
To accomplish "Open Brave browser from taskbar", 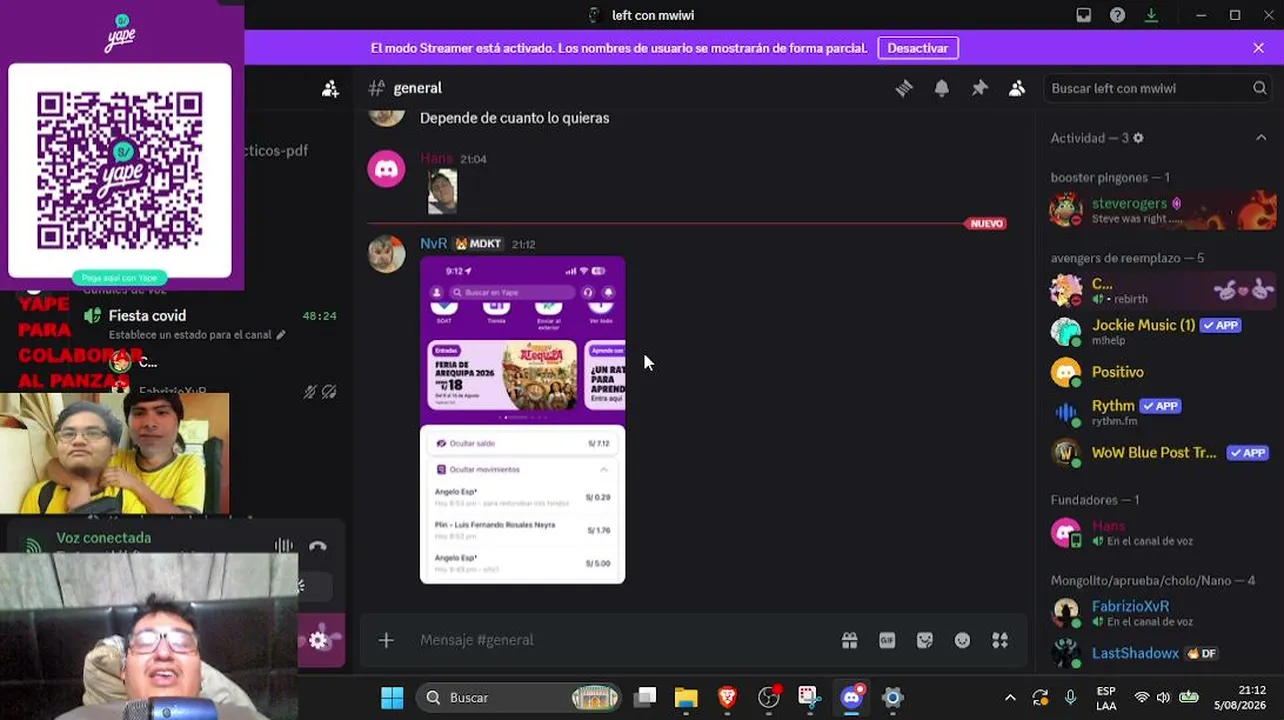I will coord(727,697).
